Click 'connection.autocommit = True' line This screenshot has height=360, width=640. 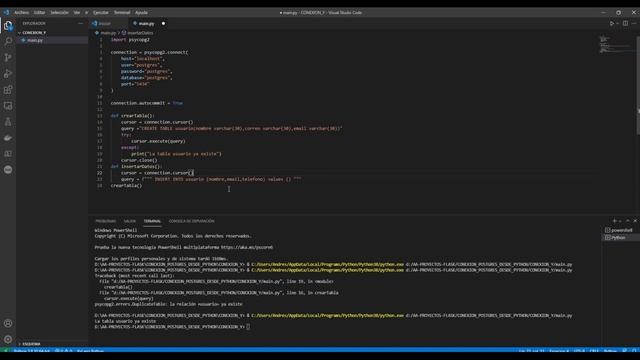click(147, 103)
